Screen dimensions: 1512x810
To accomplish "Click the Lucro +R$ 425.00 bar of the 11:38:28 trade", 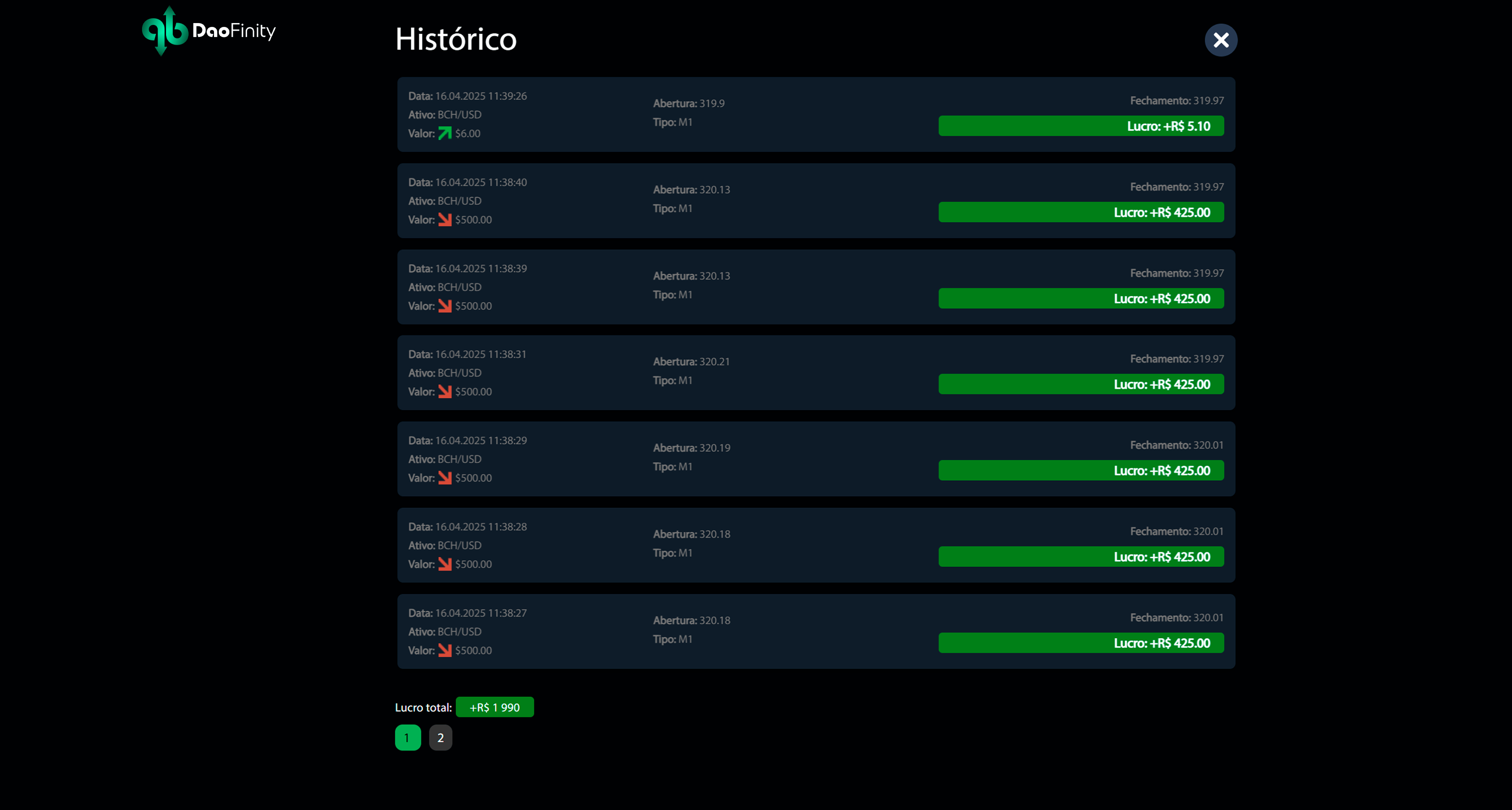I will [x=1081, y=557].
